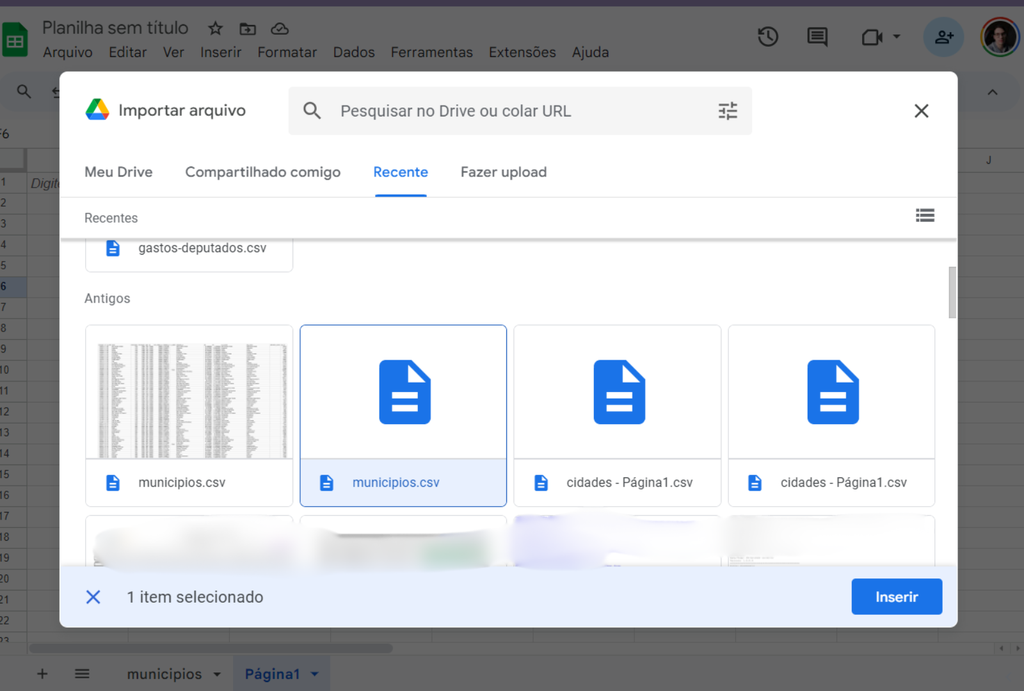Screen dimensions: 1024x691
Task: Select the first cidades - Página1.csv file
Action: tap(617, 415)
